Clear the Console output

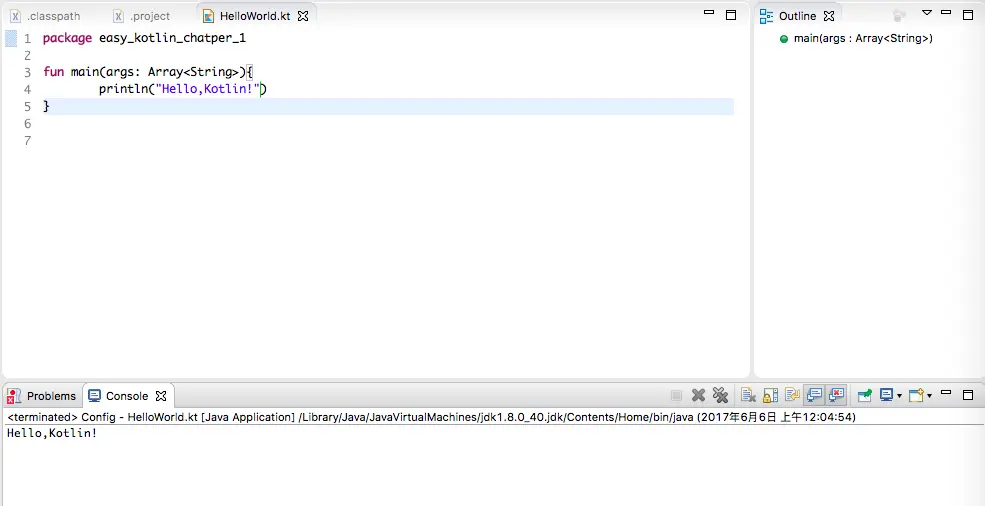point(748,395)
